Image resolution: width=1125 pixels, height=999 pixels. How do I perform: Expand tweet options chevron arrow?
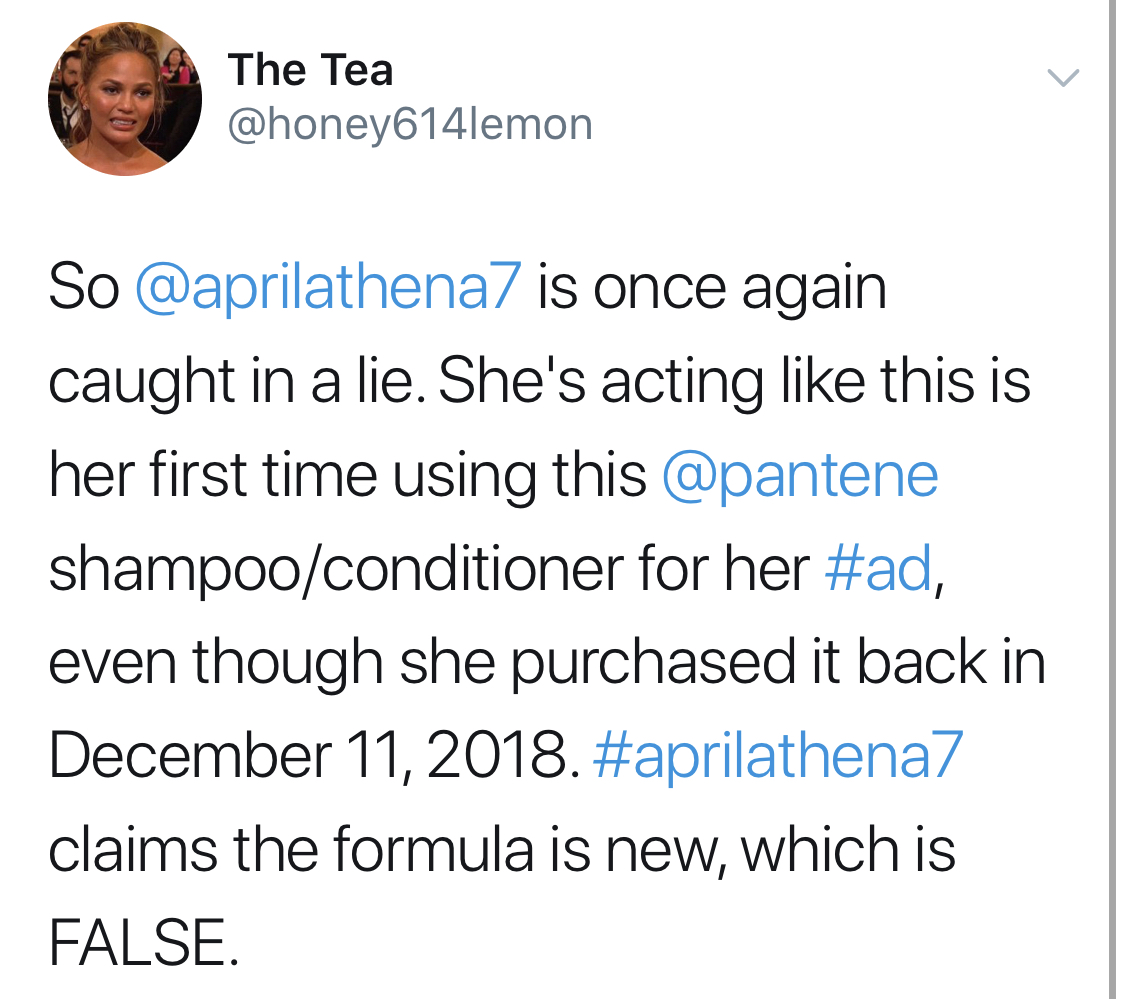point(1063,78)
